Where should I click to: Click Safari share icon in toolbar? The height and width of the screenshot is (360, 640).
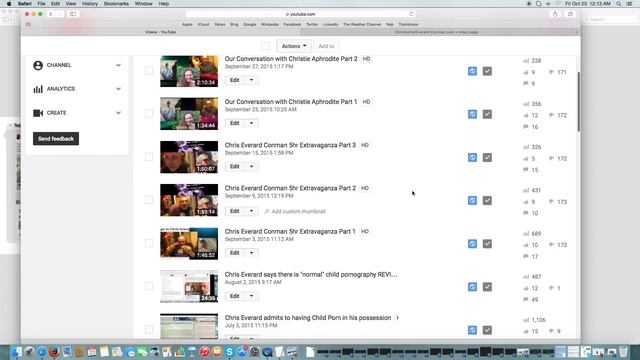pyautogui.click(x=555, y=14)
